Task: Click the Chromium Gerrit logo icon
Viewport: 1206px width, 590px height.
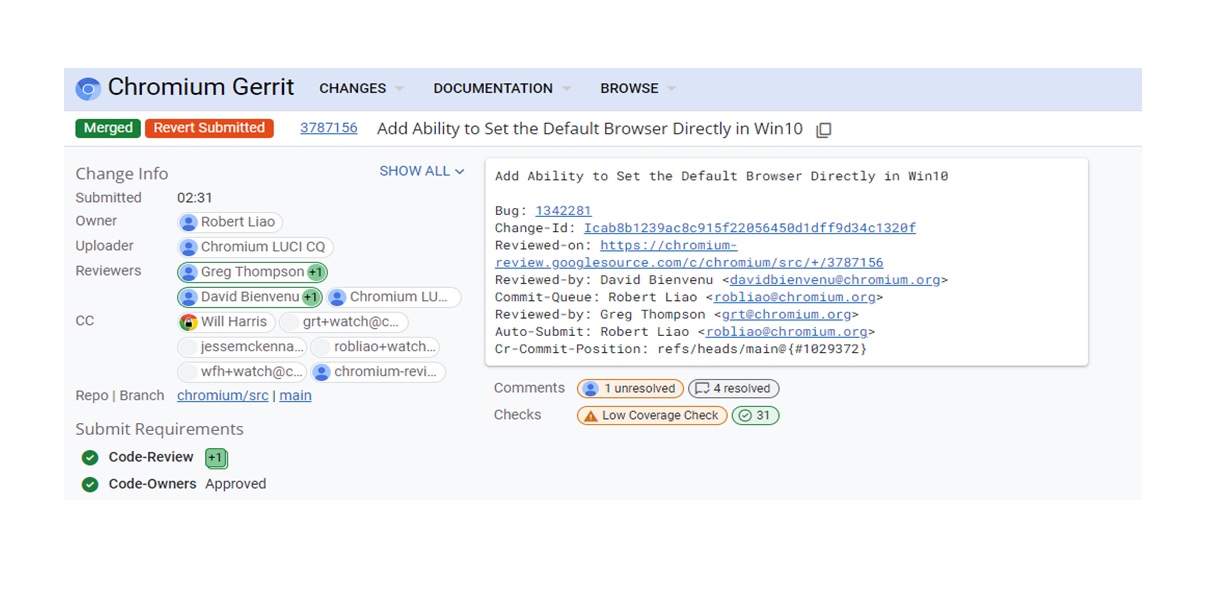Action: point(88,89)
